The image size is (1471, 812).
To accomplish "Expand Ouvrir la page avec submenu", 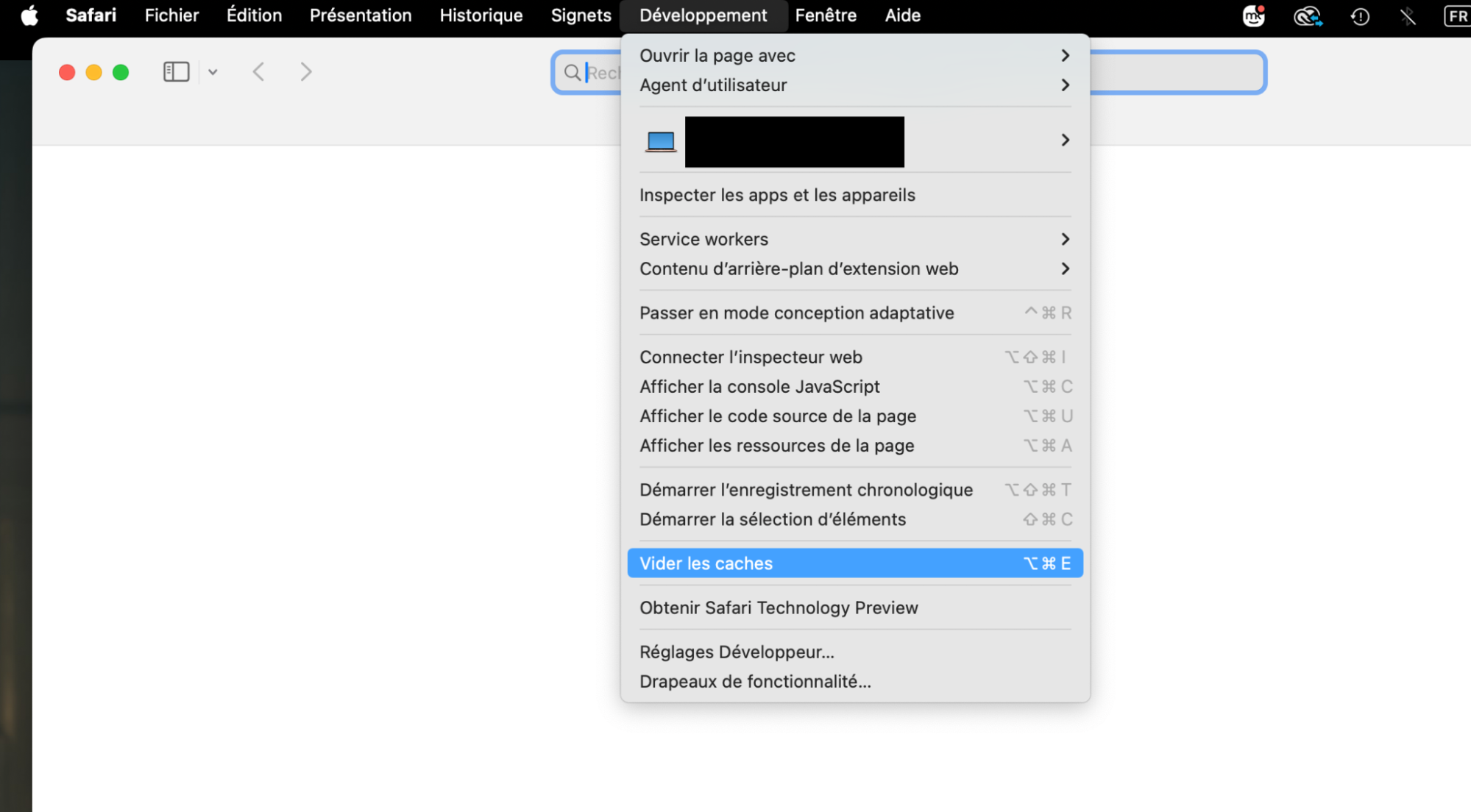I will (x=855, y=55).
